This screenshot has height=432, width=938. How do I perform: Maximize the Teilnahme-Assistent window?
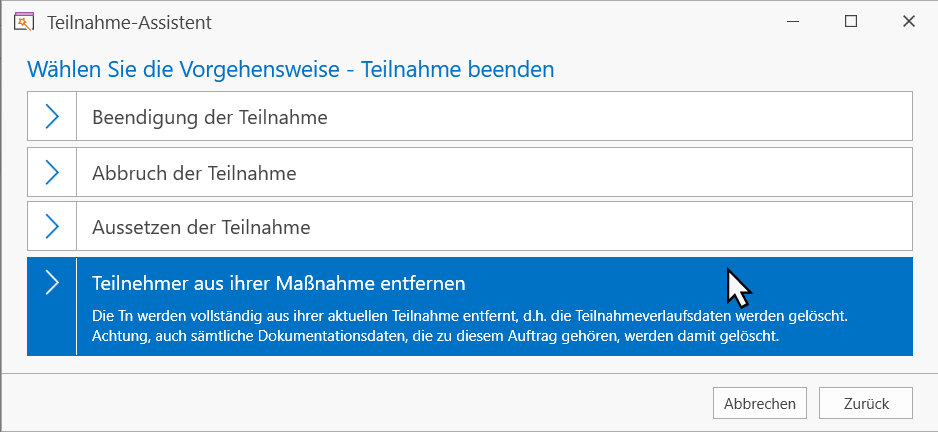(851, 22)
